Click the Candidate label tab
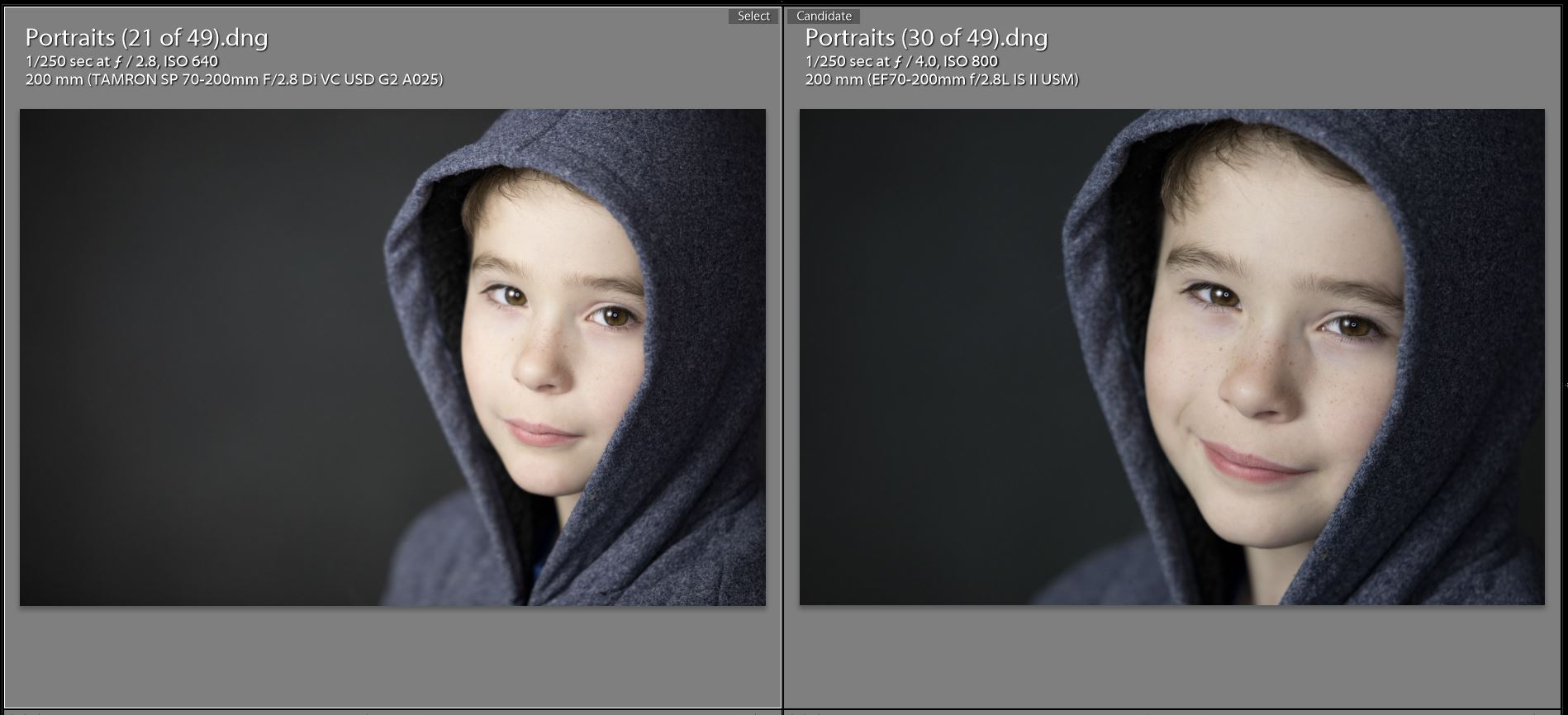 point(824,17)
